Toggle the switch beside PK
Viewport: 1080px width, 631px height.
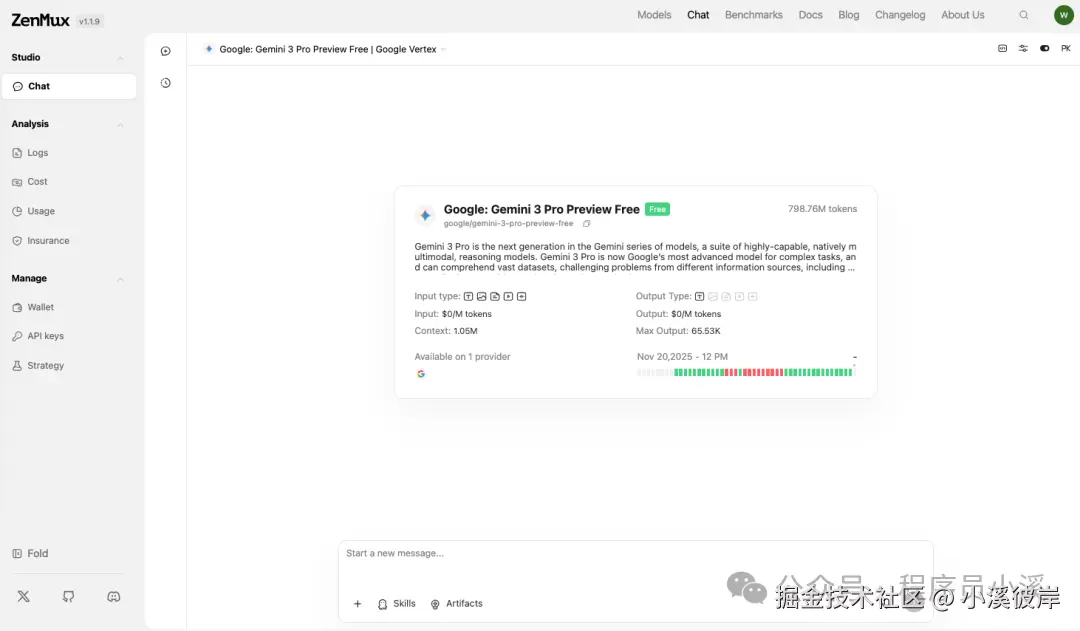coord(1044,49)
